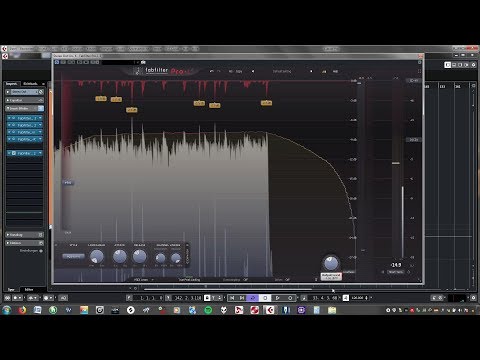Open the first insert slot's dropdown arrow
The height and width of the screenshot is (360, 480).
(x=40, y=118)
